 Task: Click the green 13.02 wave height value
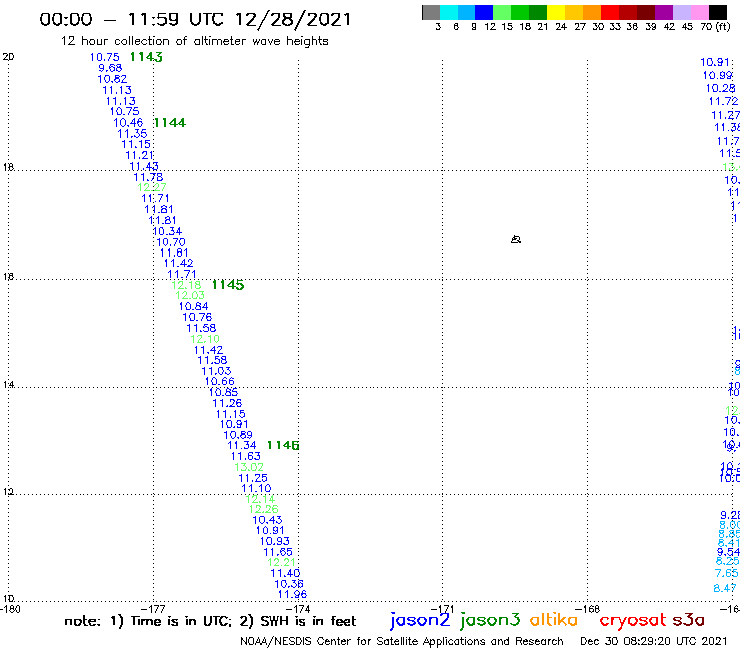(249, 467)
